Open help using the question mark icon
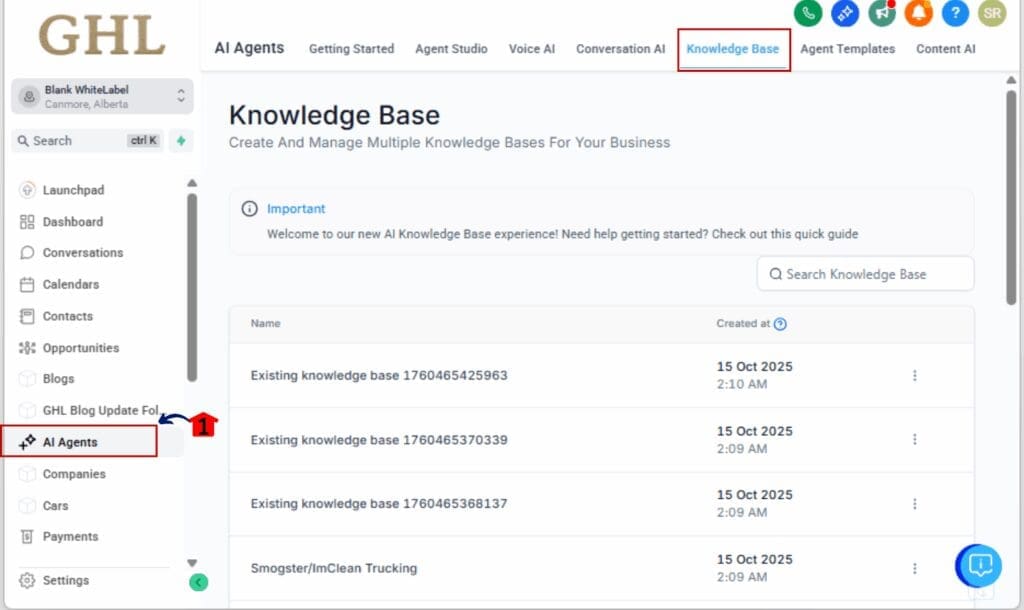1024x610 pixels. [x=955, y=15]
